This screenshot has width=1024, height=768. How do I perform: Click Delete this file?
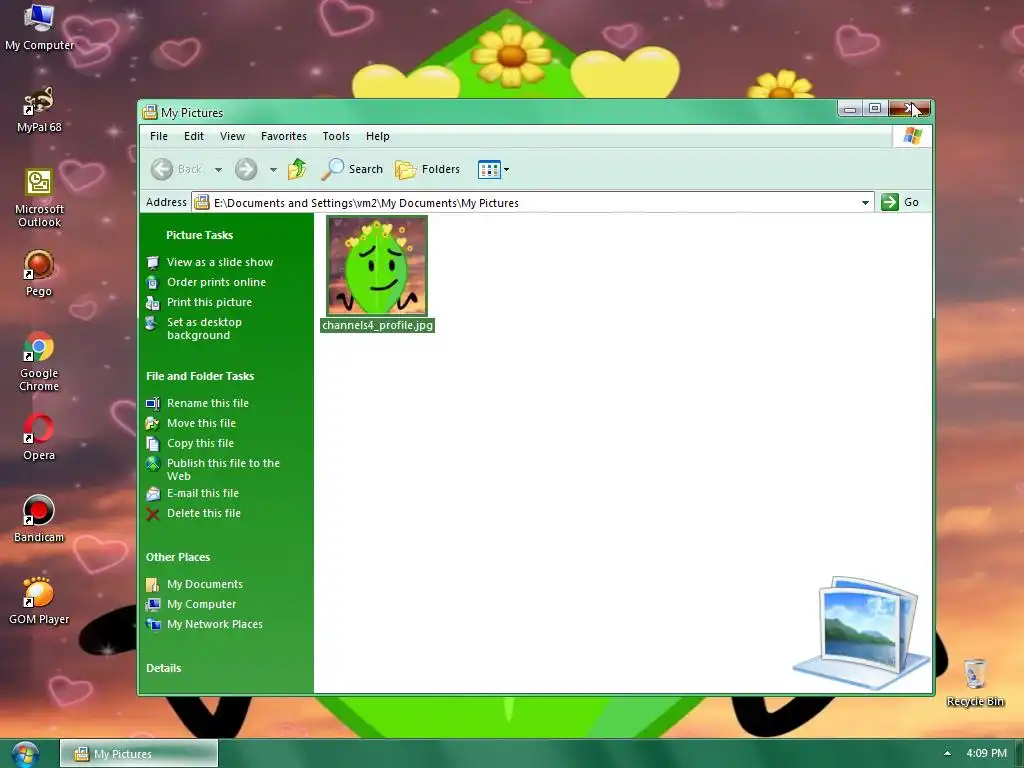(204, 513)
